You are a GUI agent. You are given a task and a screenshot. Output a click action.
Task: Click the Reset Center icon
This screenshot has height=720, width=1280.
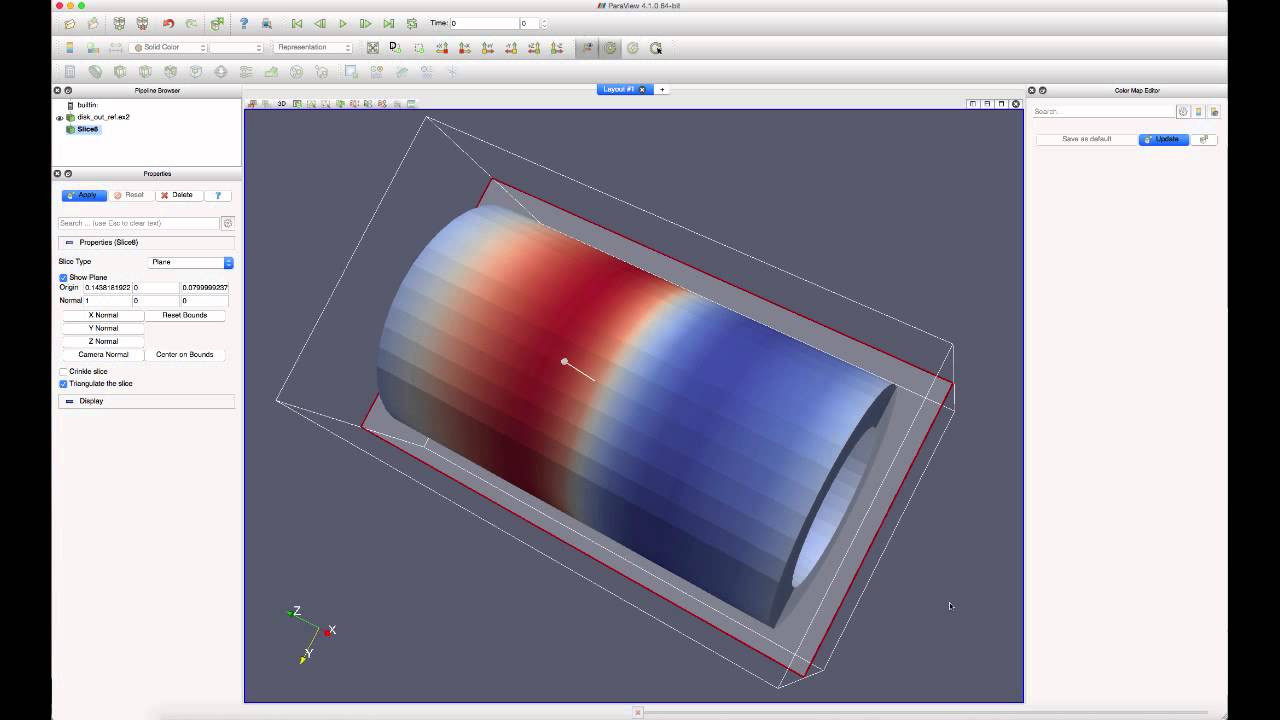[633, 48]
